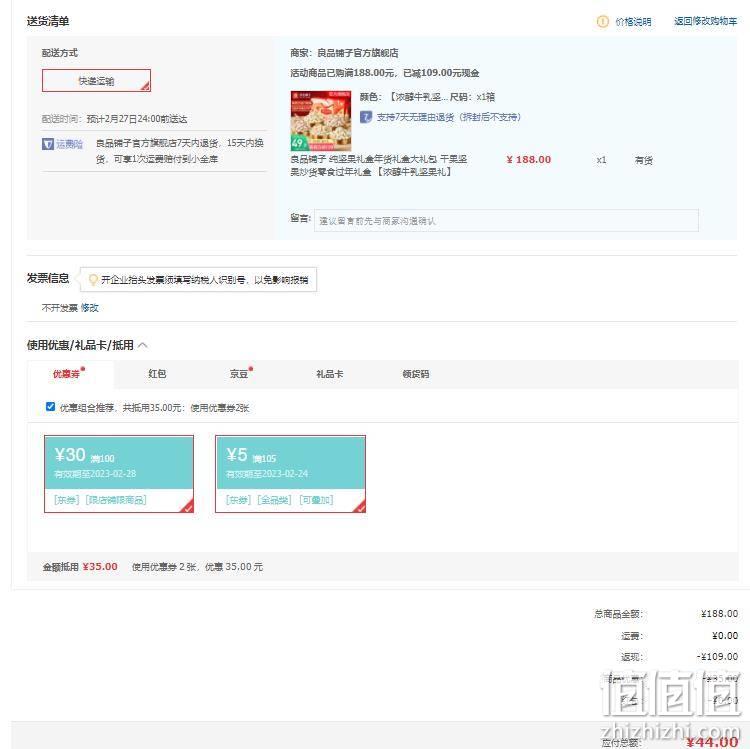This screenshot has width=750, height=749.
Task: Switch to the 红包 tab
Action: [157, 374]
